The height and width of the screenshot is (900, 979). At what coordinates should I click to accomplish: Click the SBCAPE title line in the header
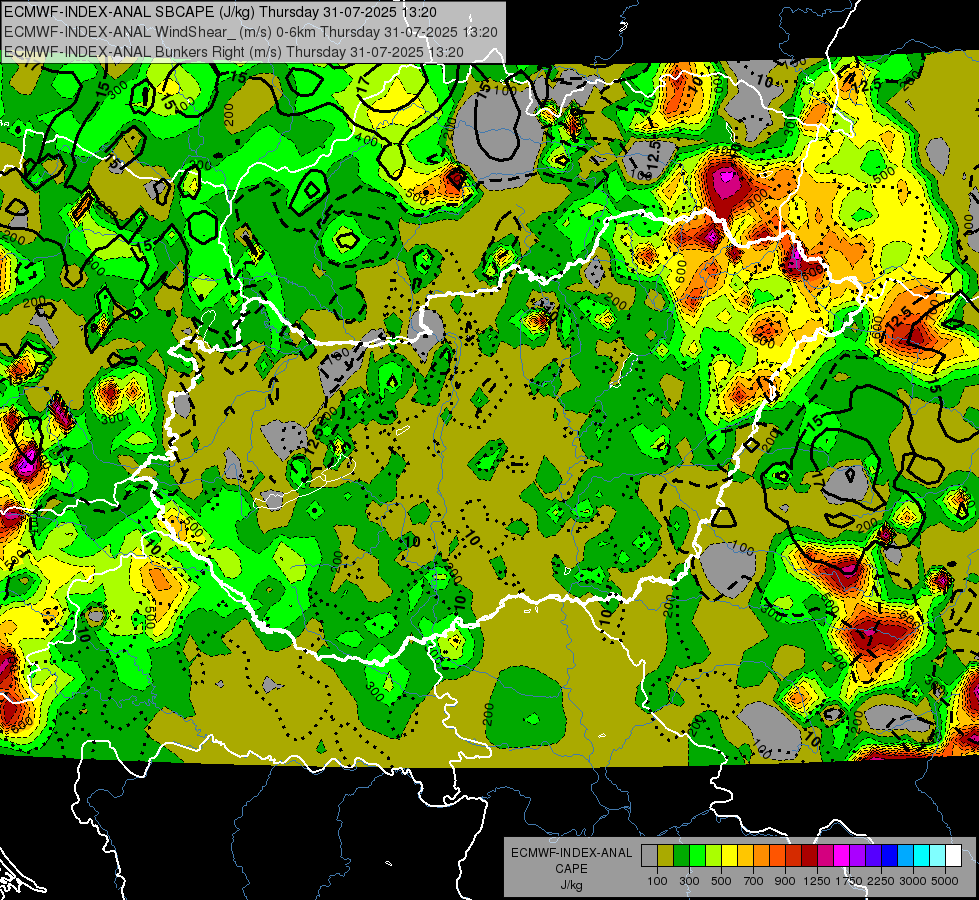tap(220, 12)
